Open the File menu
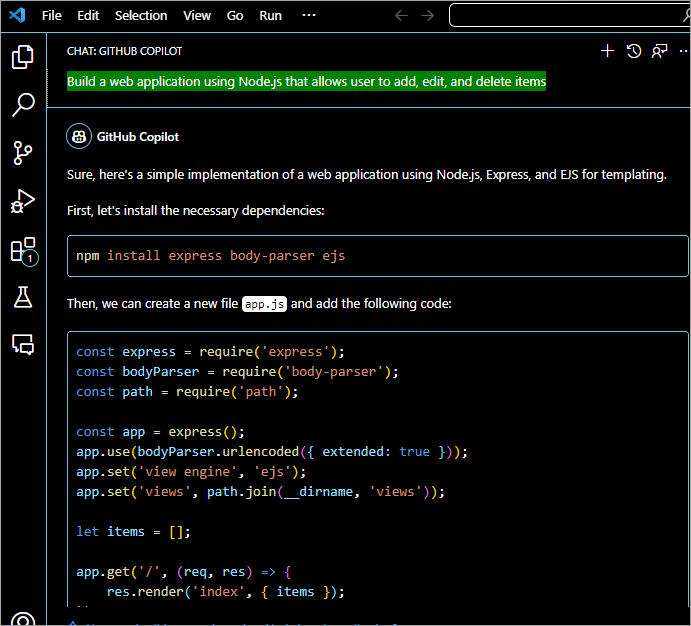Viewport: 691px width, 626px height. [x=52, y=15]
